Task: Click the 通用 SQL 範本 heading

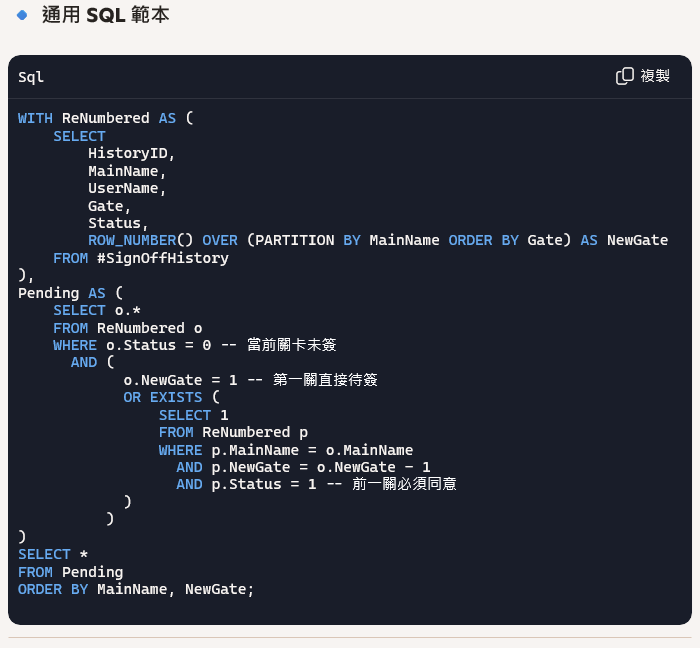Action: [x=106, y=15]
